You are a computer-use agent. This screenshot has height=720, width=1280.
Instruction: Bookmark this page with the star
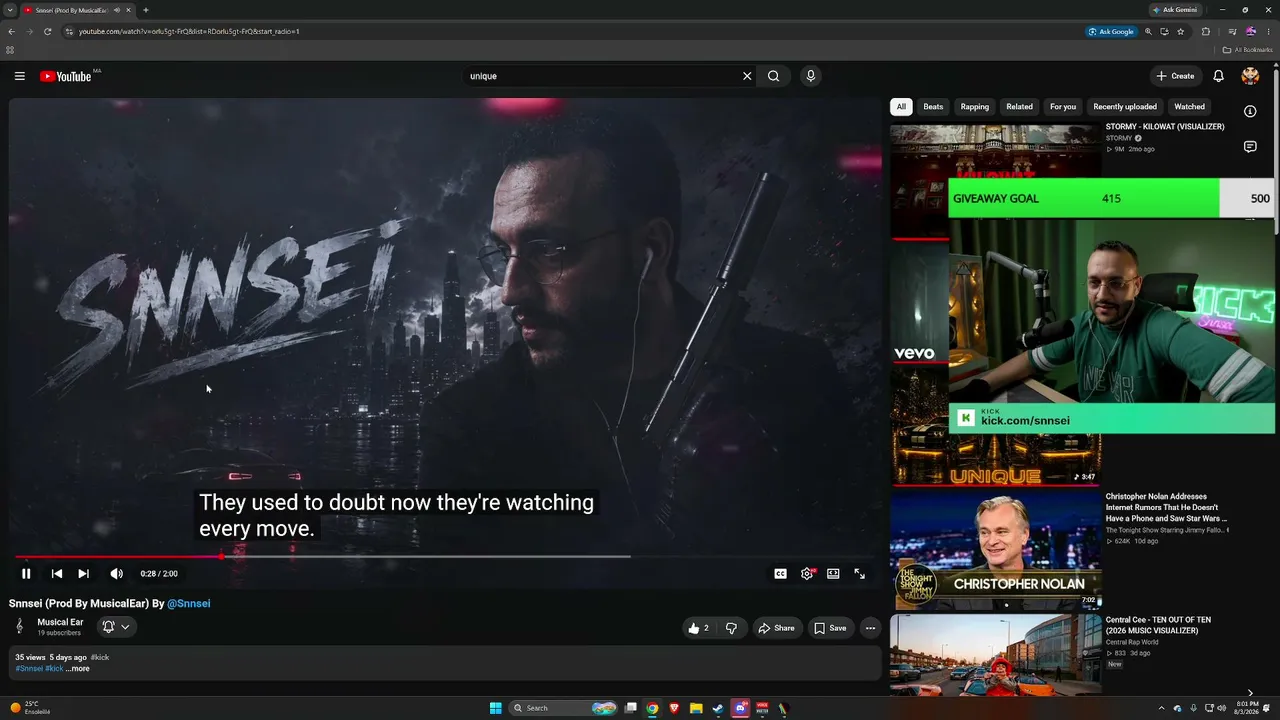coord(1181,31)
